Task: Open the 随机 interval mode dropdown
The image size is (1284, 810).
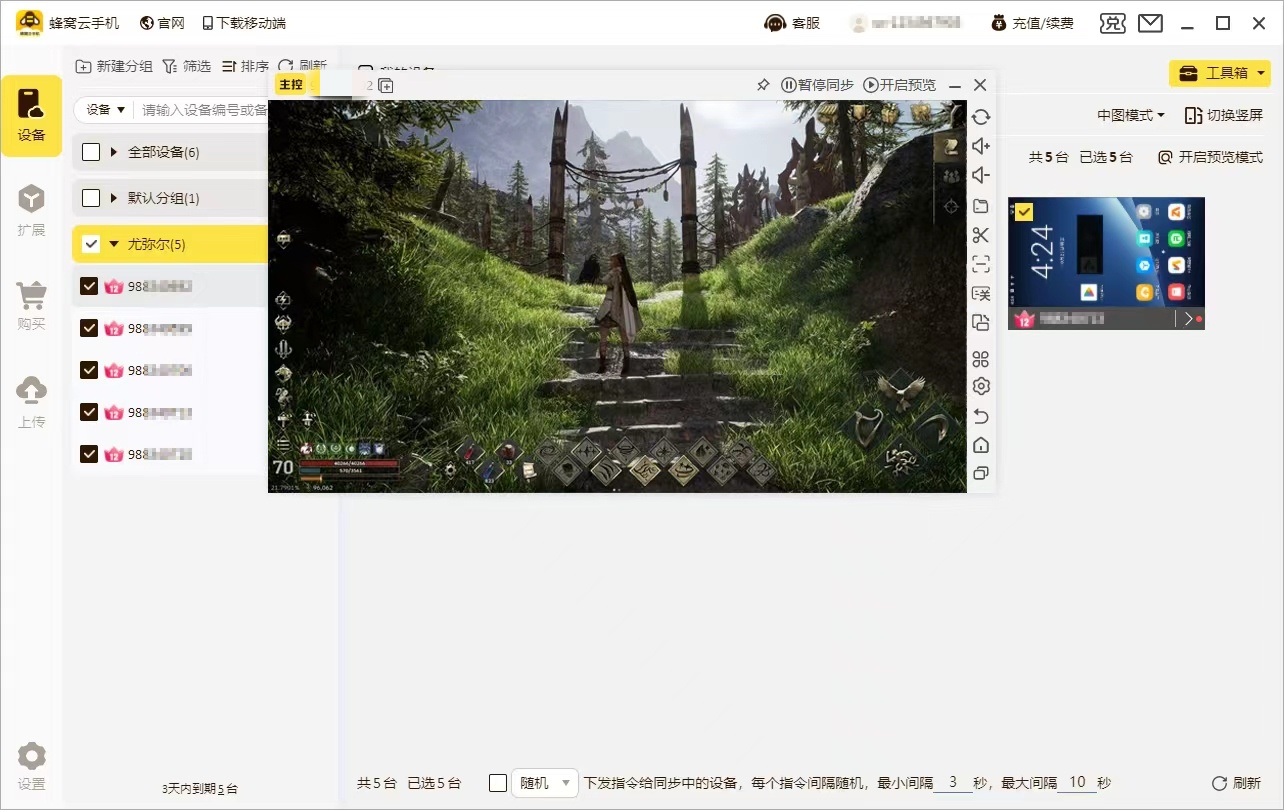Action: pyautogui.click(x=545, y=783)
